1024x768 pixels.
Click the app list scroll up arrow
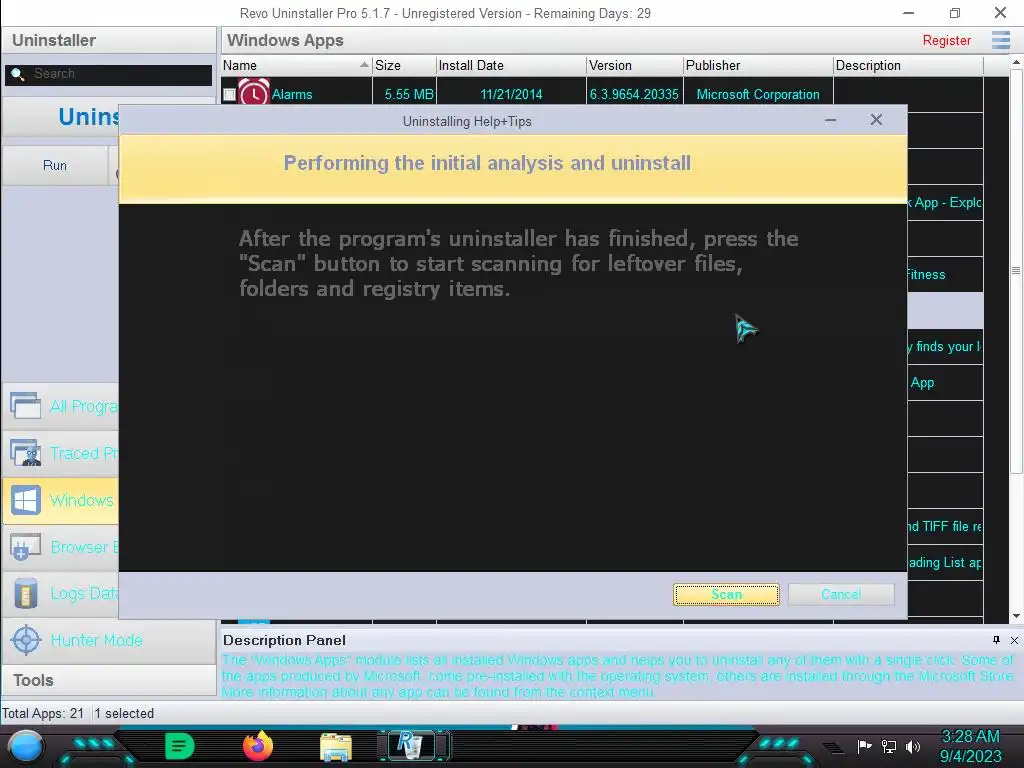(x=1016, y=63)
